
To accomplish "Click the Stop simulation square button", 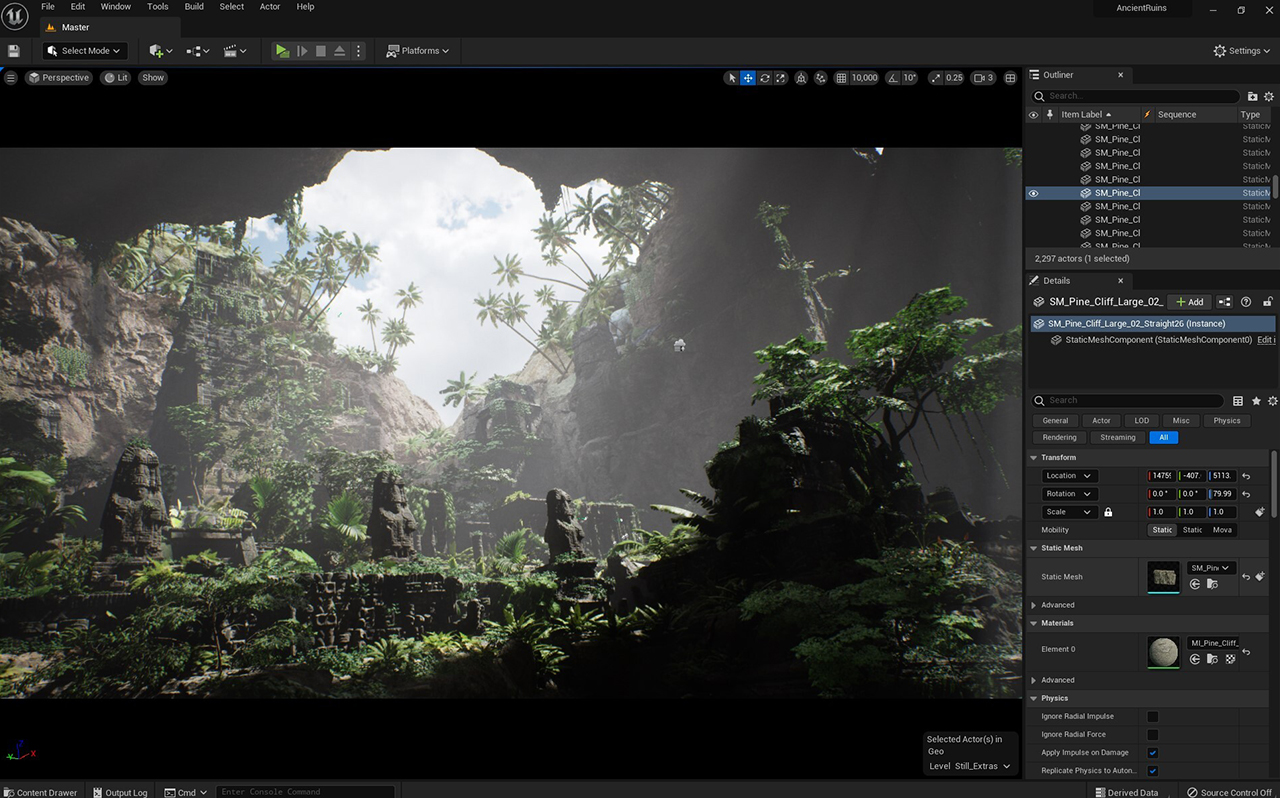I will click(x=321, y=51).
